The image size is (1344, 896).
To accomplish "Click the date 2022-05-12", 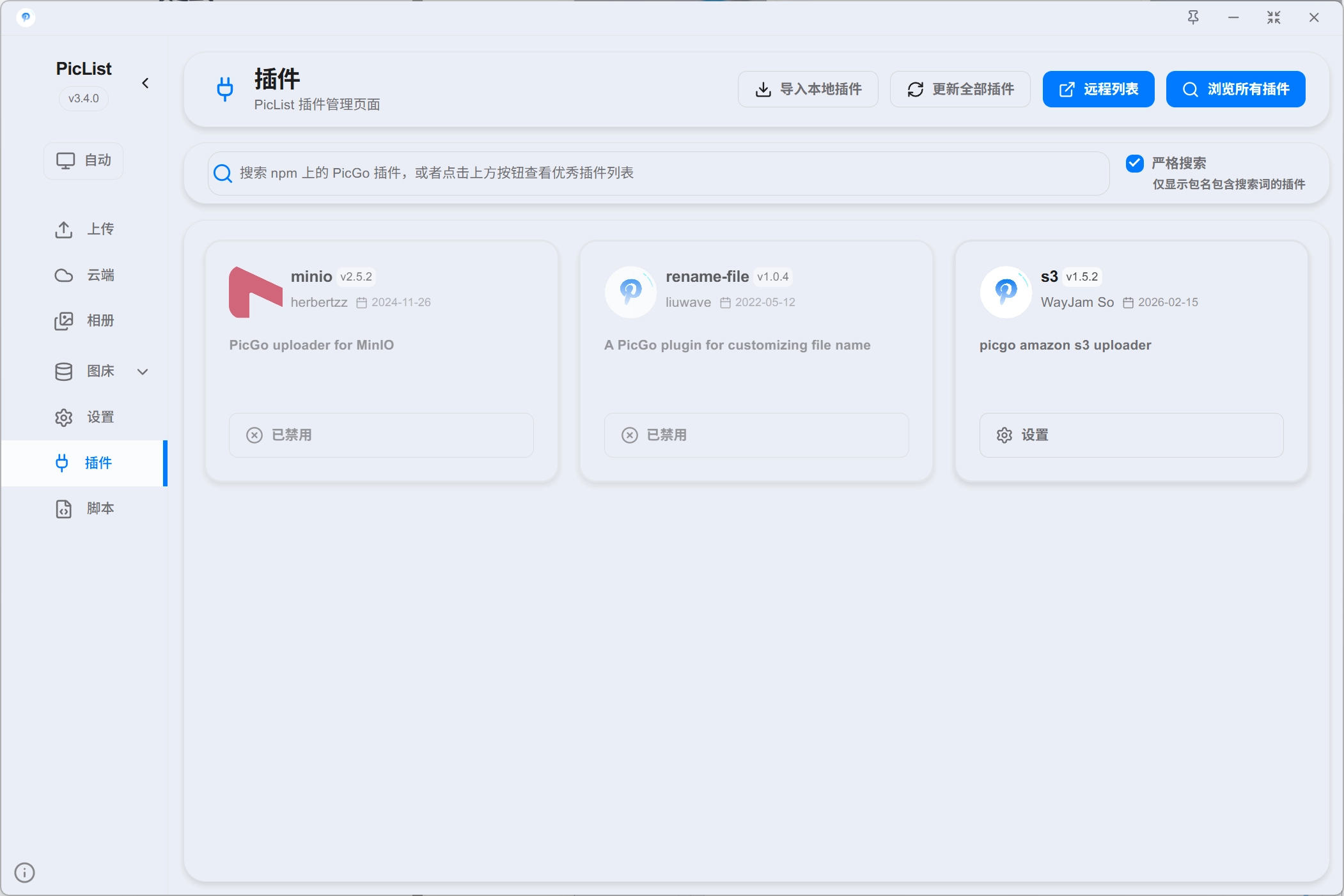I will 765,302.
